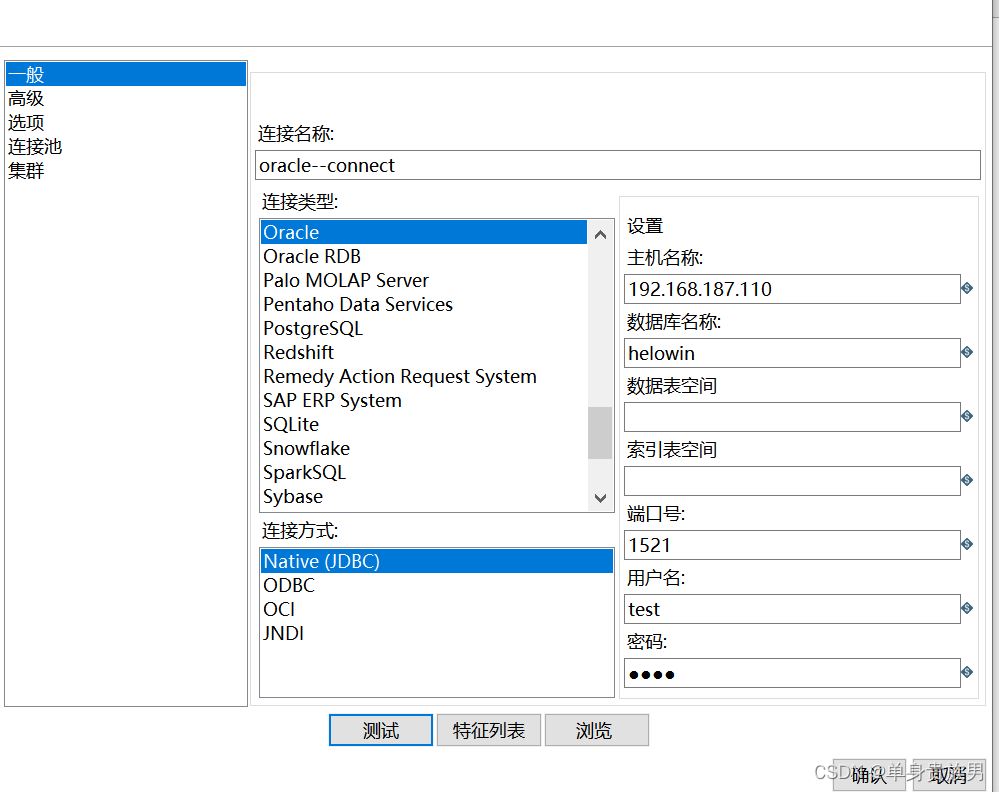Select the 一般 settings category

pyautogui.click(x=126, y=75)
